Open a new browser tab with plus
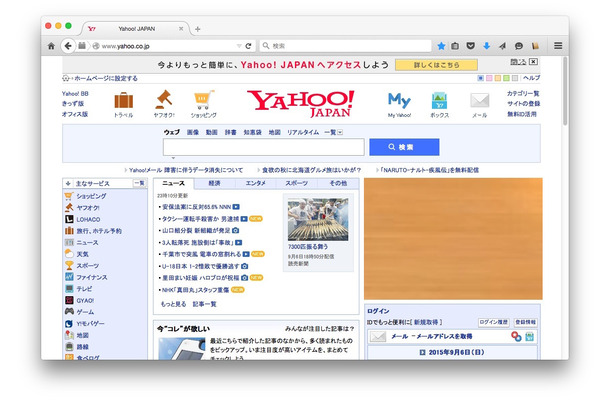This screenshot has height=400, width=610. [x=198, y=29]
